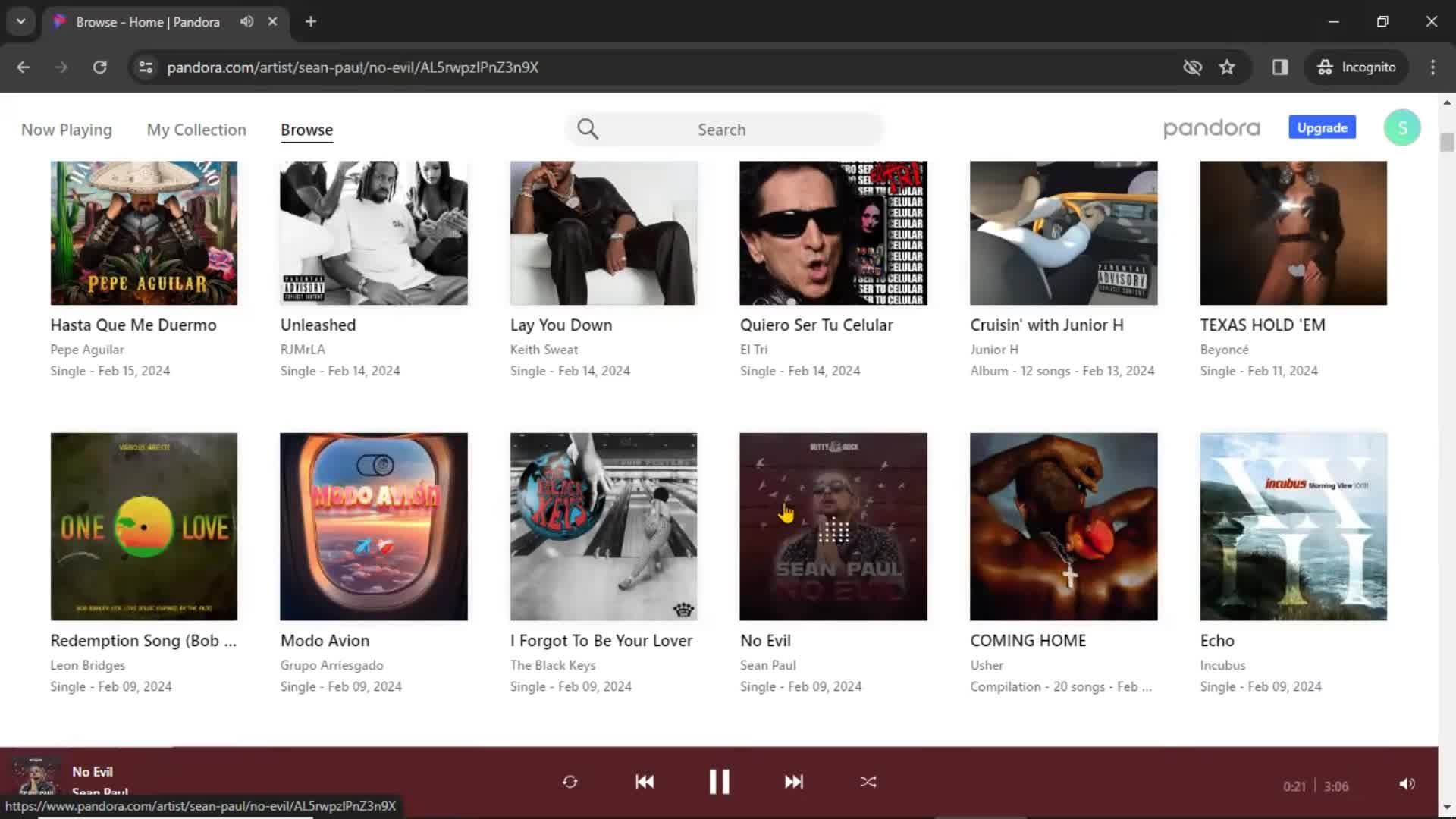Click the volume/mute icon
This screenshot has height=819, width=1456.
[1406, 783]
